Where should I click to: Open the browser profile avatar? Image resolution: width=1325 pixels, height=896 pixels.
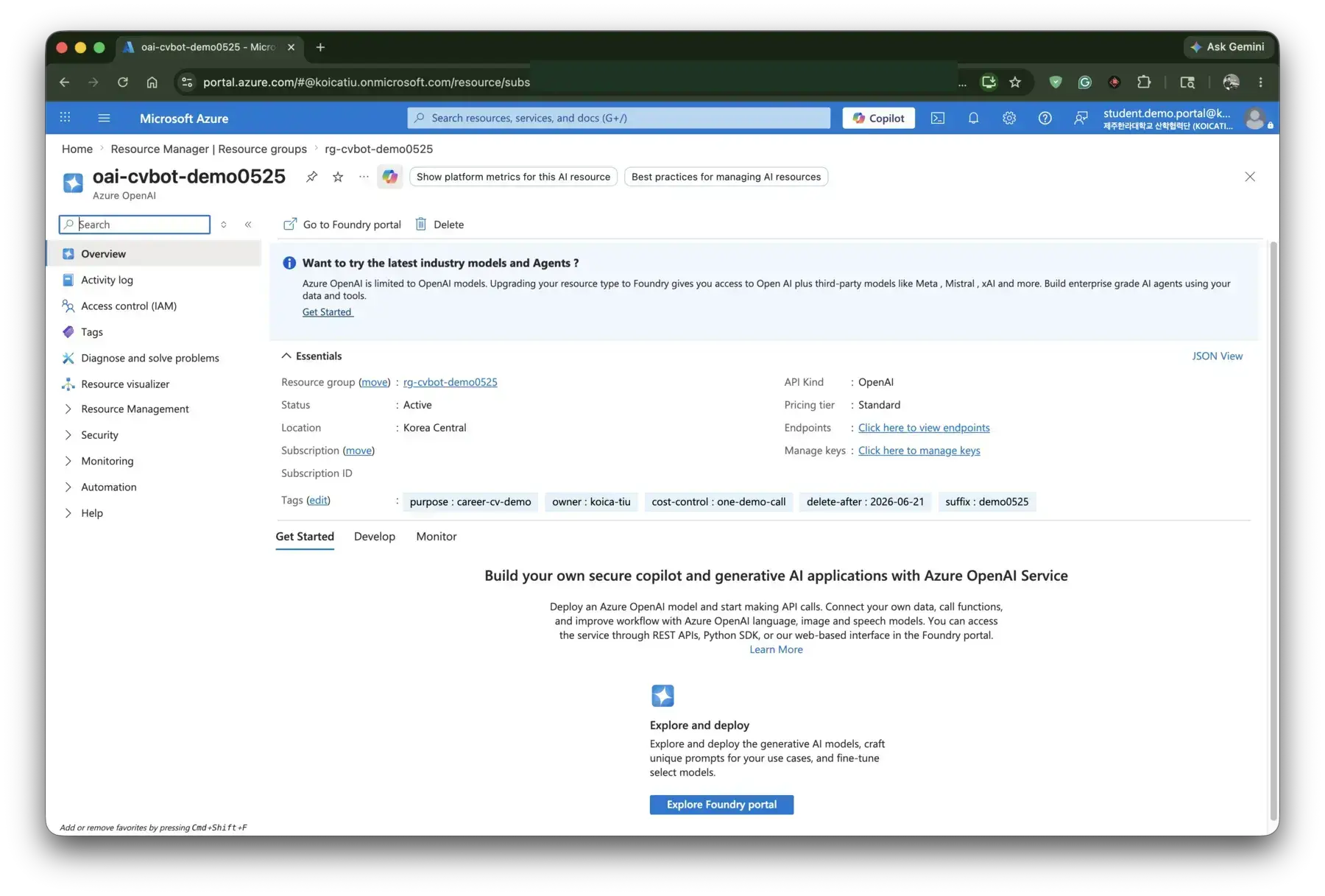coord(1231,82)
